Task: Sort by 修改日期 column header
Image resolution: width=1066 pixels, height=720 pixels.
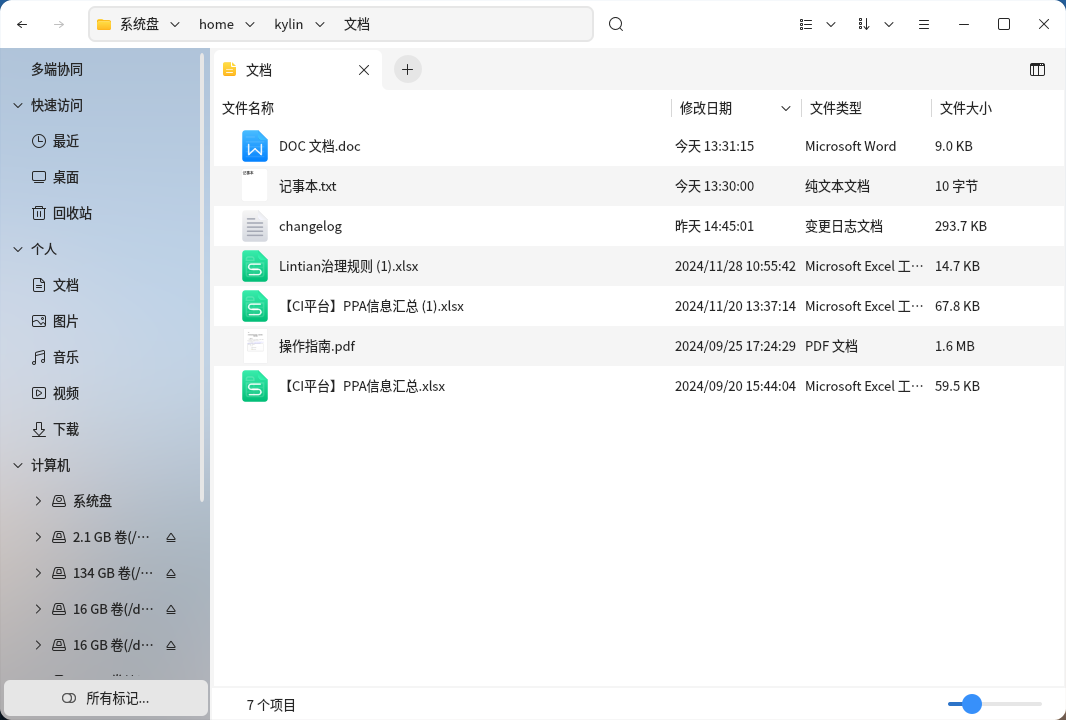Action: click(x=706, y=108)
